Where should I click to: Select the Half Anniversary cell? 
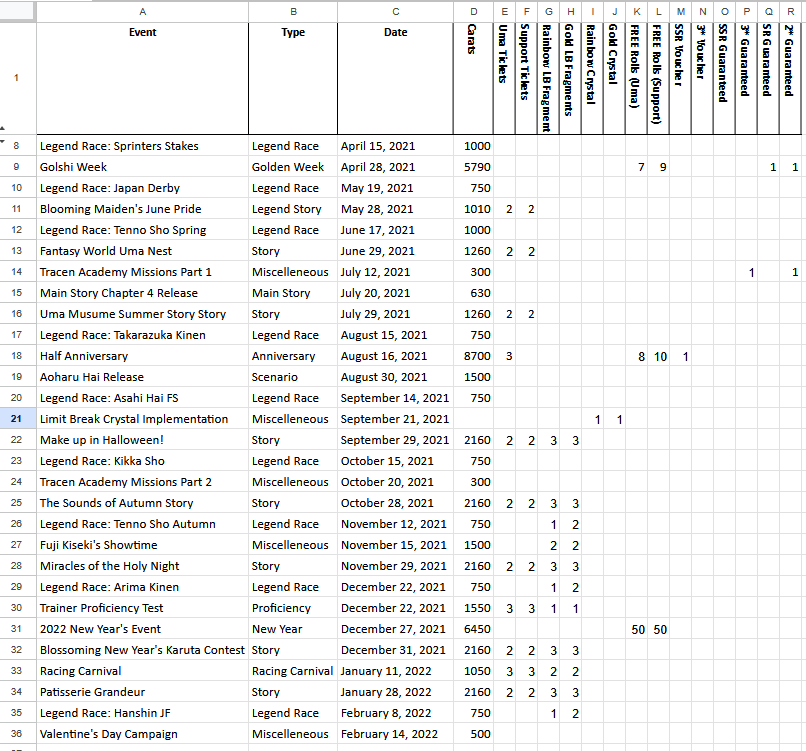point(142,356)
